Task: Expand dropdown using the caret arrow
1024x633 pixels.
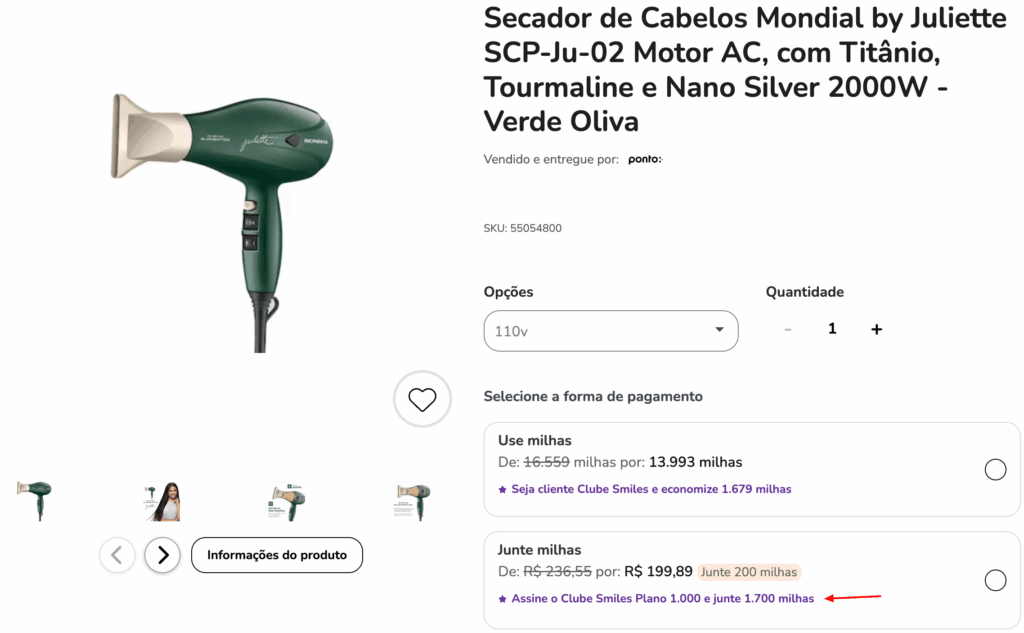Action: click(719, 329)
